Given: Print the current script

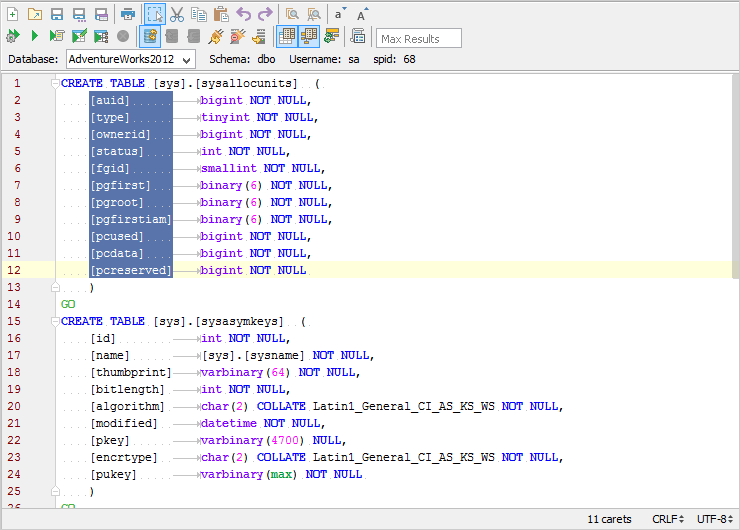Looking at the screenshot, I should [128, 15].
